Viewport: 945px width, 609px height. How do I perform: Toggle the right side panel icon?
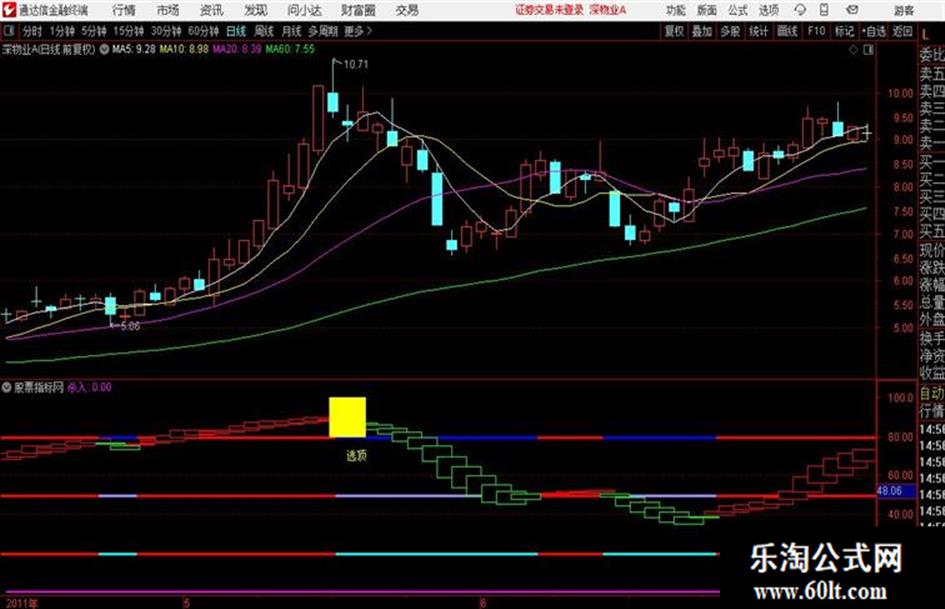click(868, 50)
